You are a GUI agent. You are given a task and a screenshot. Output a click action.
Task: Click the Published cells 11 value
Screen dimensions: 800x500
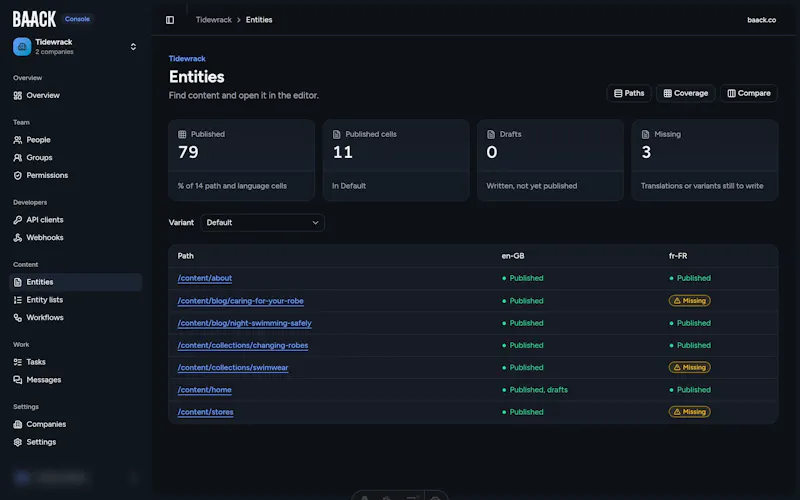342,152
